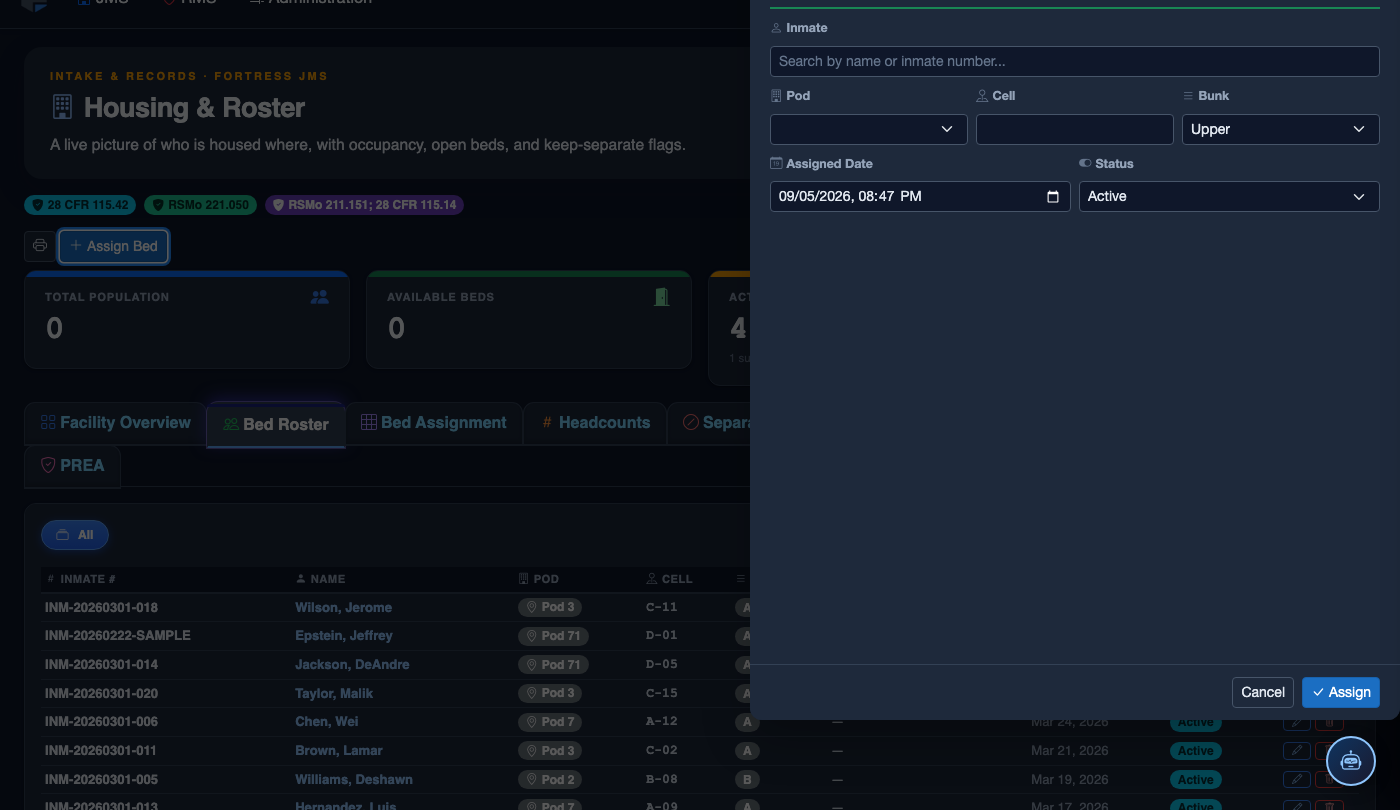Sort by the POD column header
1400x810 pixels.
pos(540,579)
